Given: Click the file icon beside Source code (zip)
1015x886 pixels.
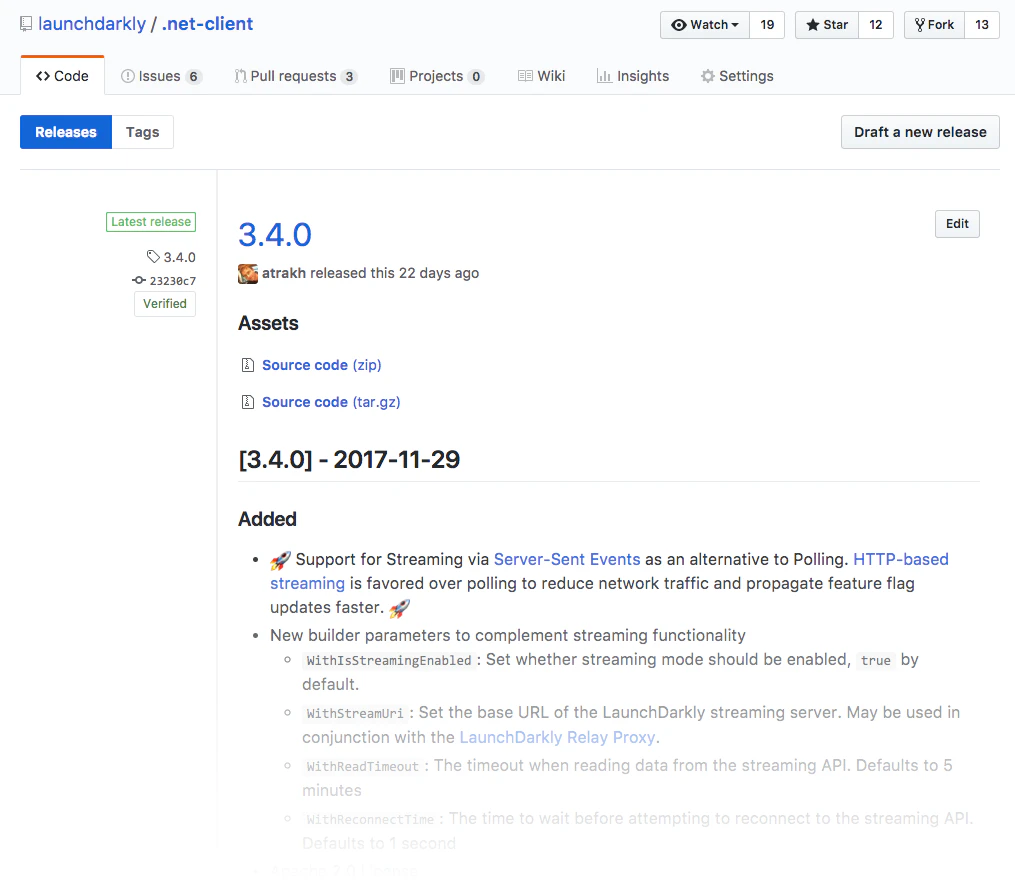Looking at the screenshot, I should [x=247, y=364].
